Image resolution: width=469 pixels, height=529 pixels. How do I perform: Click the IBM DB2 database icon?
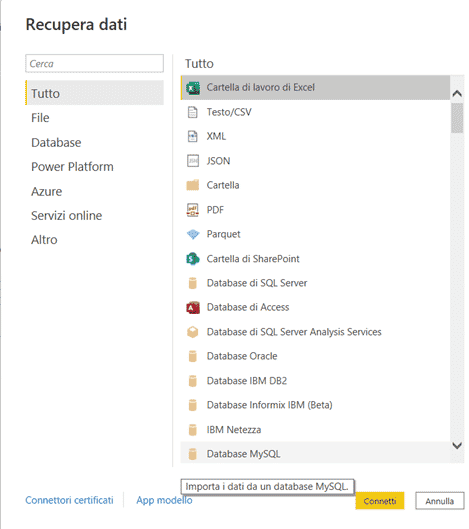click(193, 381)
